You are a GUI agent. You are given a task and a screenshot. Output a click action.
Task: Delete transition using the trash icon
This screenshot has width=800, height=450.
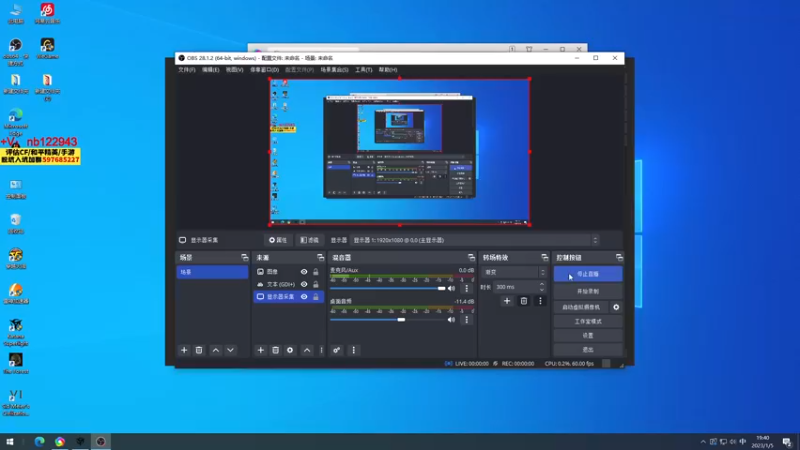coord(523,301)
